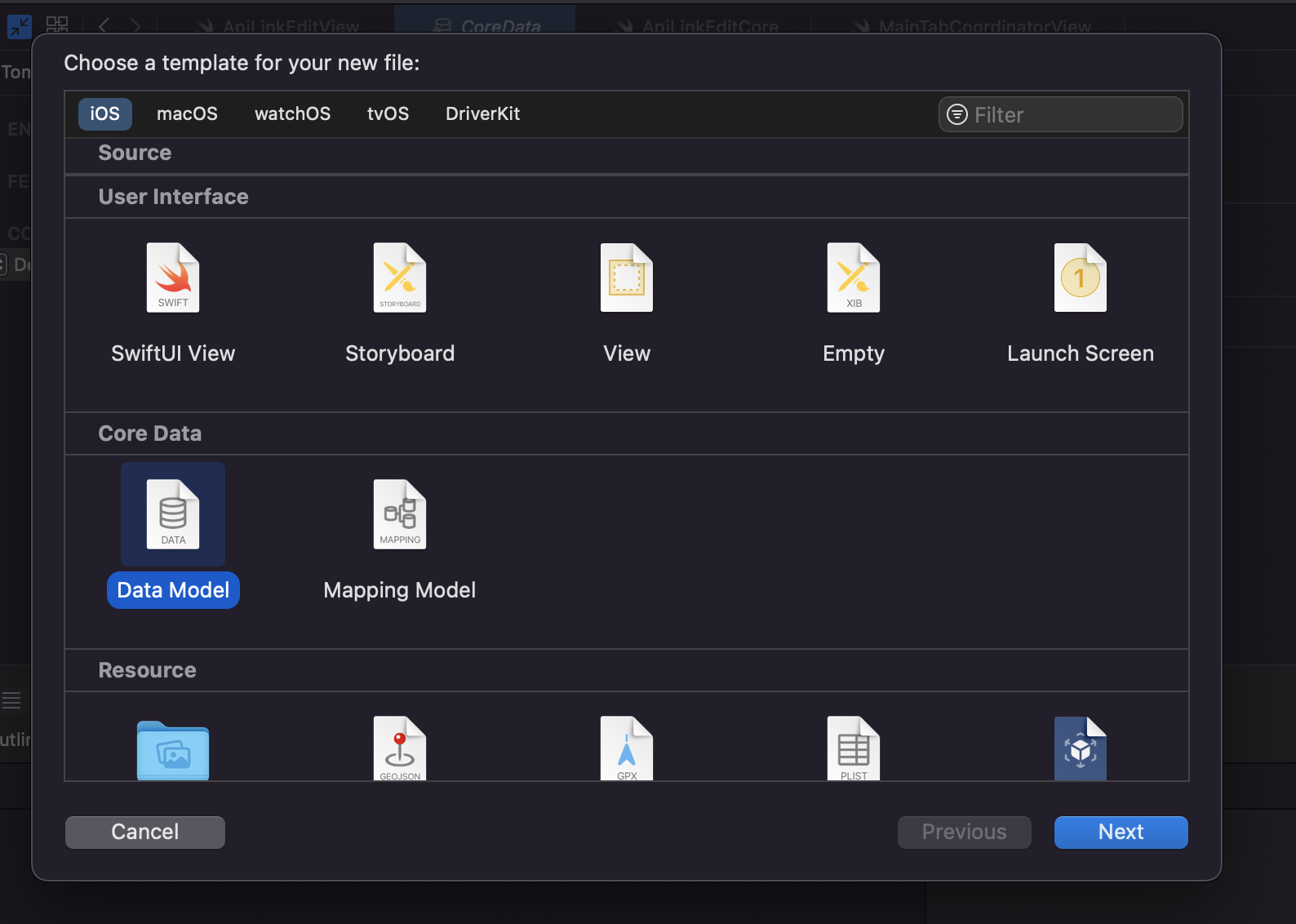1296x924 pixels.
Task: Open the related items grid icon
Action: tap(57, 24)
